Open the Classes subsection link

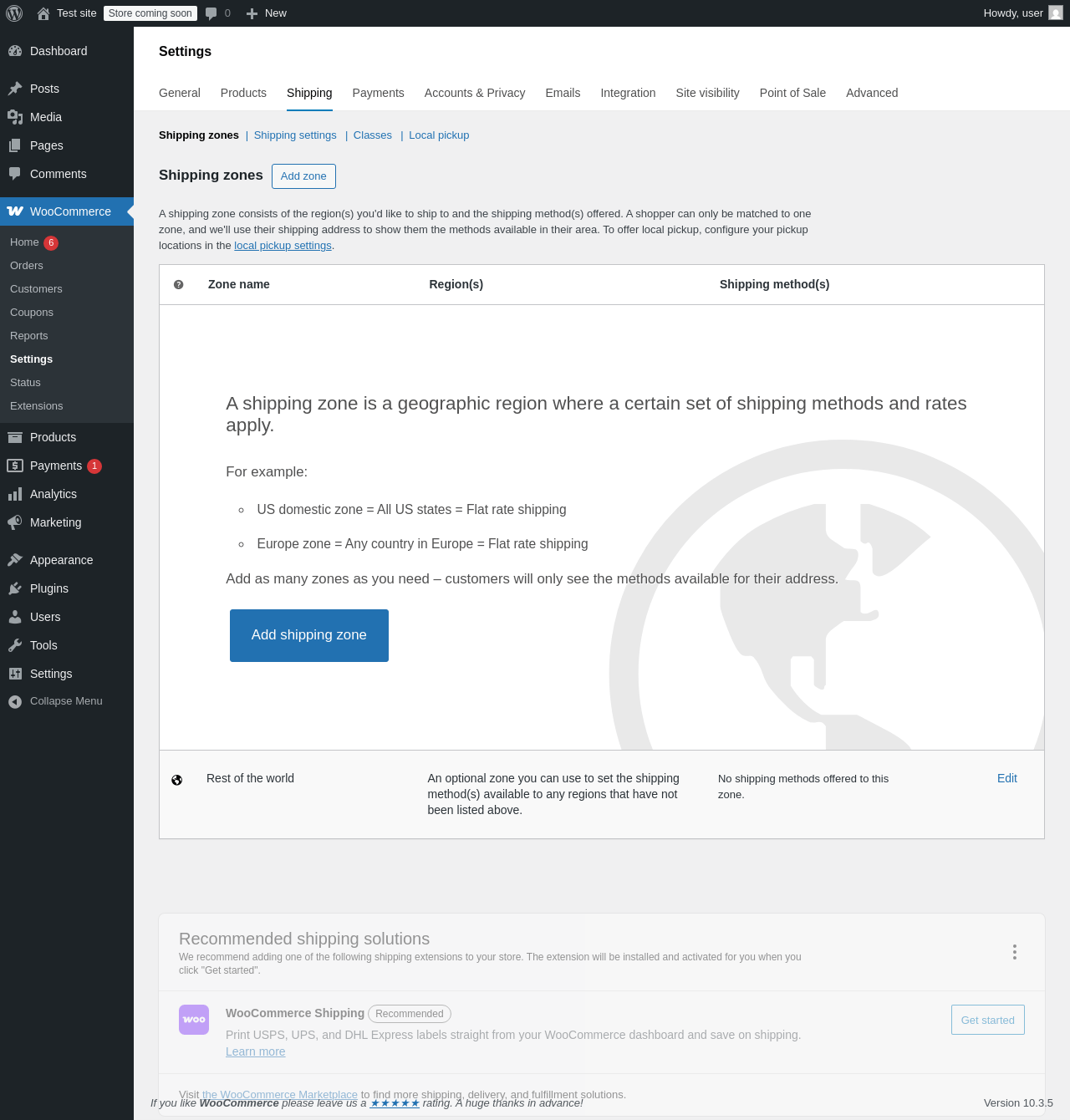(x=373, y=135)
